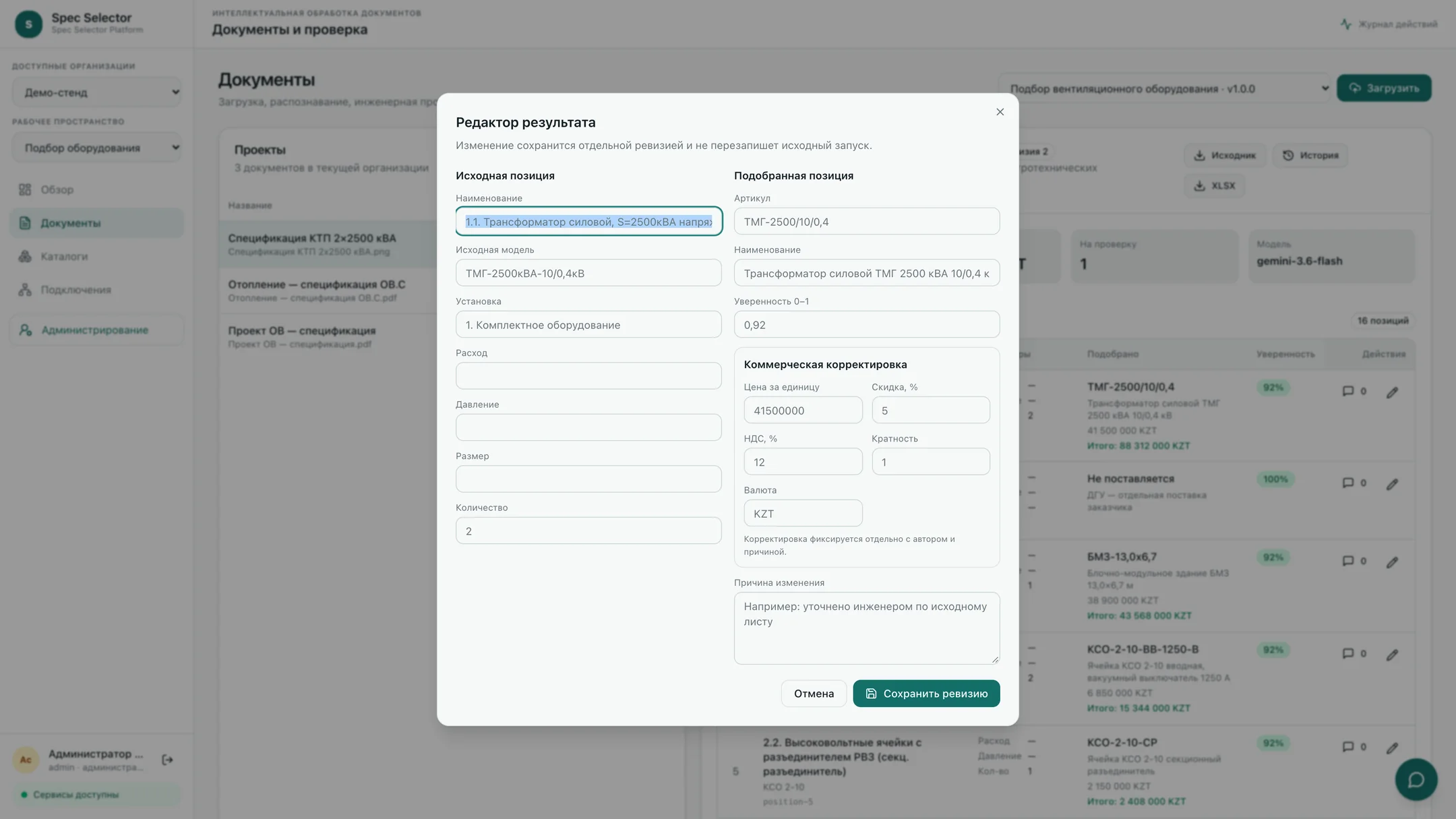Click the НДС percent field

click(x=803, y=462)
